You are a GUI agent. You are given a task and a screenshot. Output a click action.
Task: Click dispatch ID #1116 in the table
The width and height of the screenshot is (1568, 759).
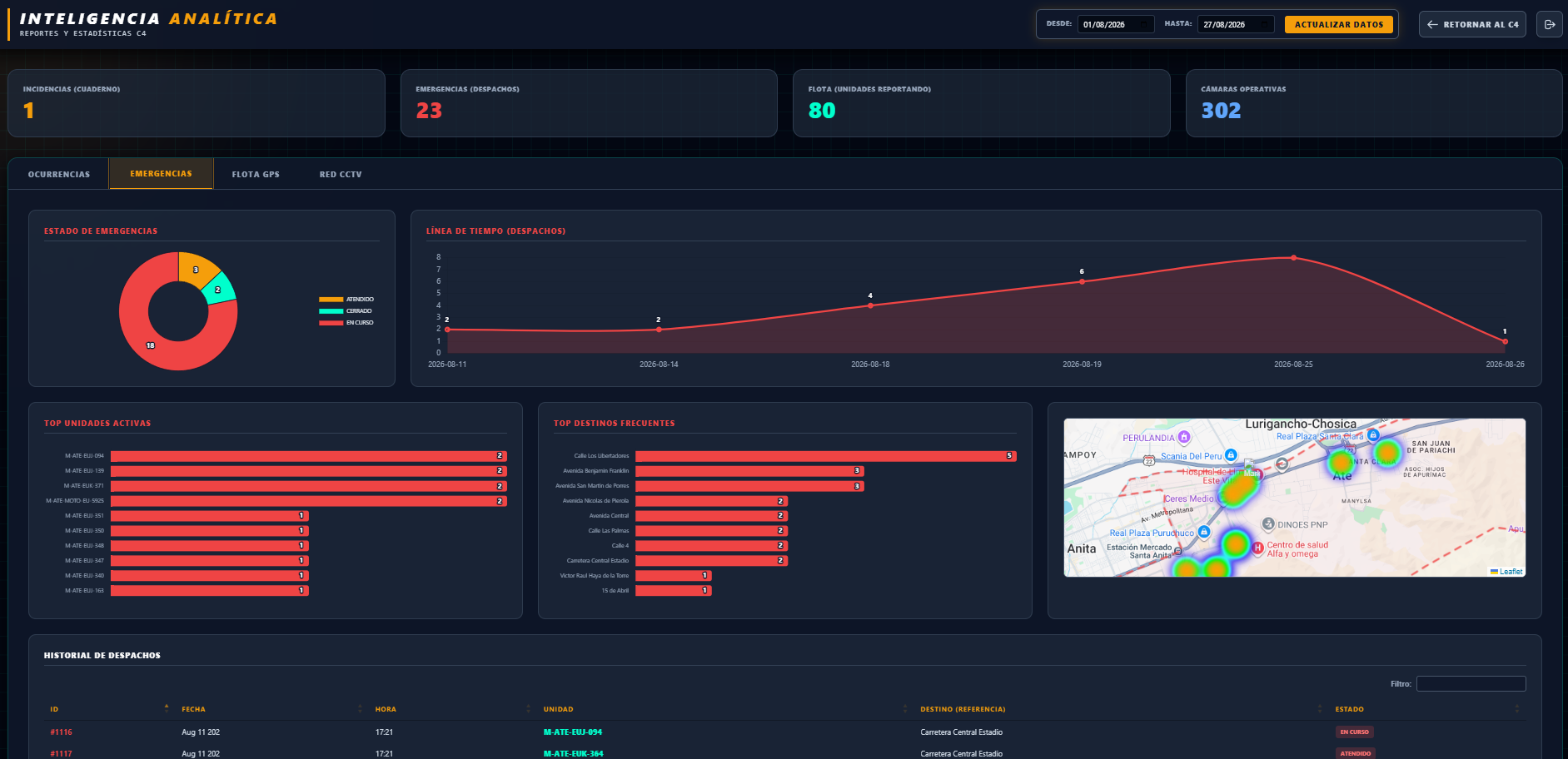coord(61,732)
